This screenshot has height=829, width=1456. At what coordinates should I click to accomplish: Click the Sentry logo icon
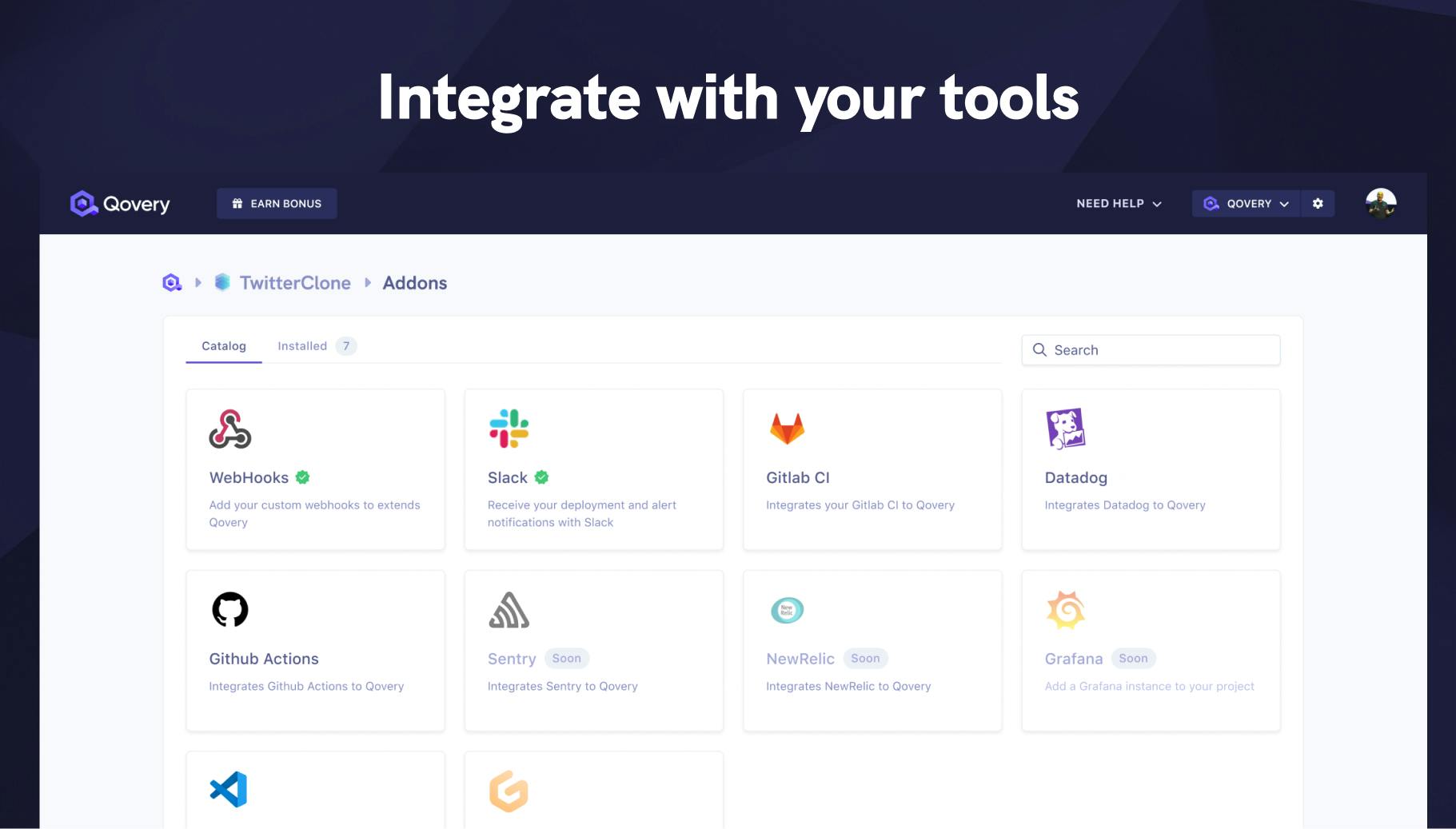pos(509,610)
